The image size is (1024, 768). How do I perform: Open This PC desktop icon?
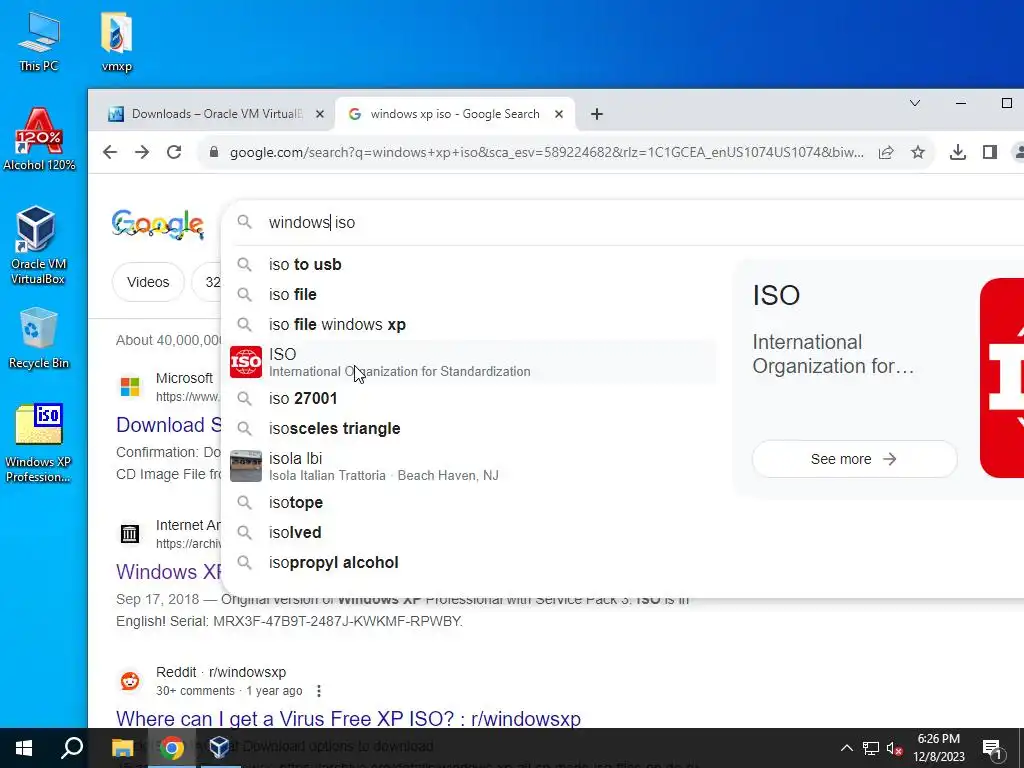click(39, 42)
